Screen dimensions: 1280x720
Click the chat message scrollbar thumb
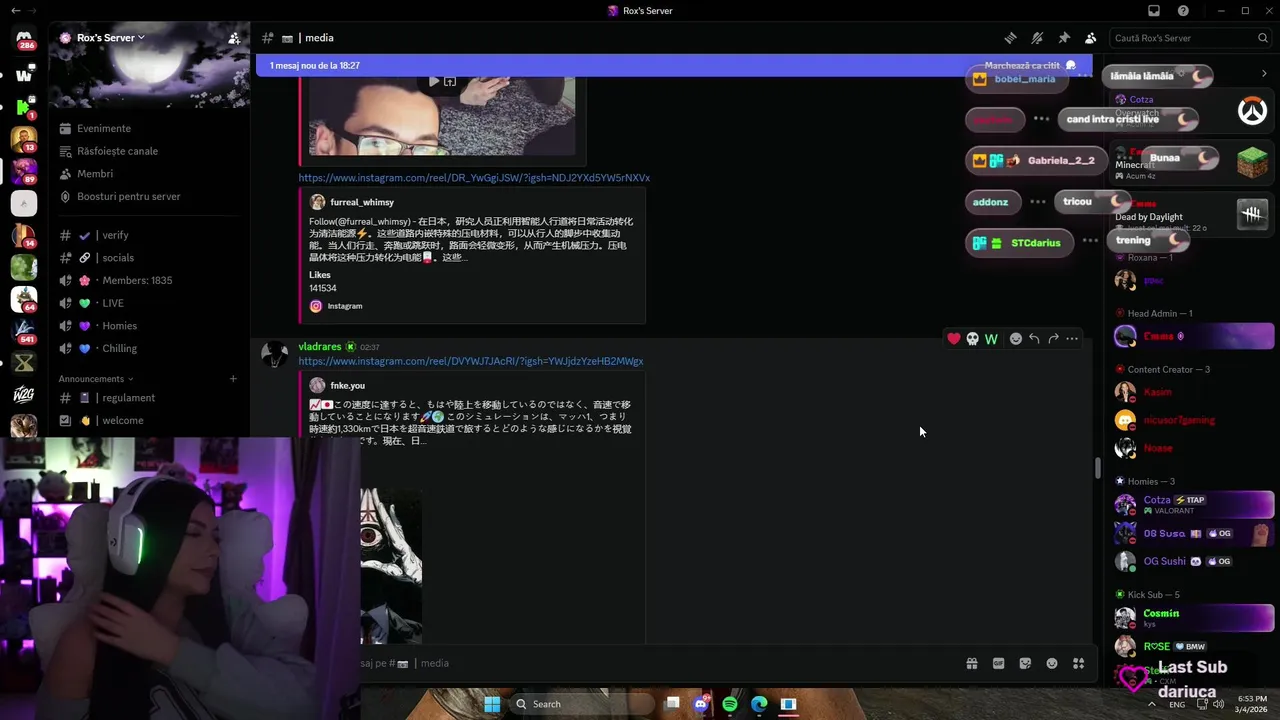pyautogui.click(x=1097, y=467)
